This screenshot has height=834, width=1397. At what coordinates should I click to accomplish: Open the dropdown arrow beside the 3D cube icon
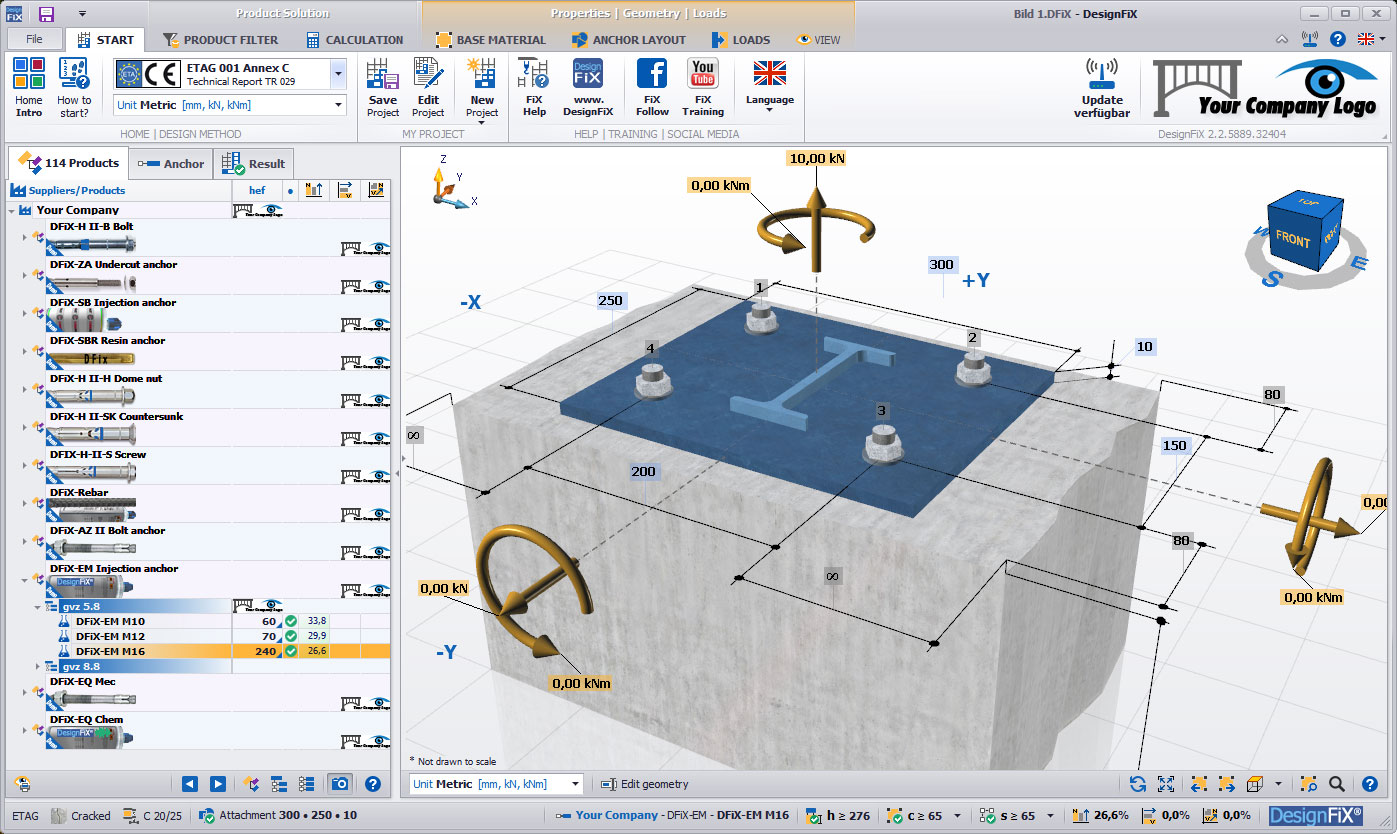pos(1279,784)
